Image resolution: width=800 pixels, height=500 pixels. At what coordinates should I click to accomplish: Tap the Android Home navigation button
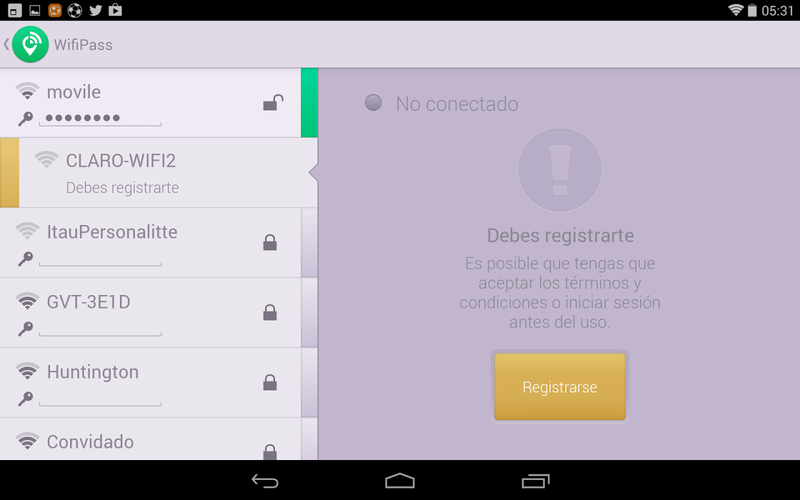[x=399, y=481]
